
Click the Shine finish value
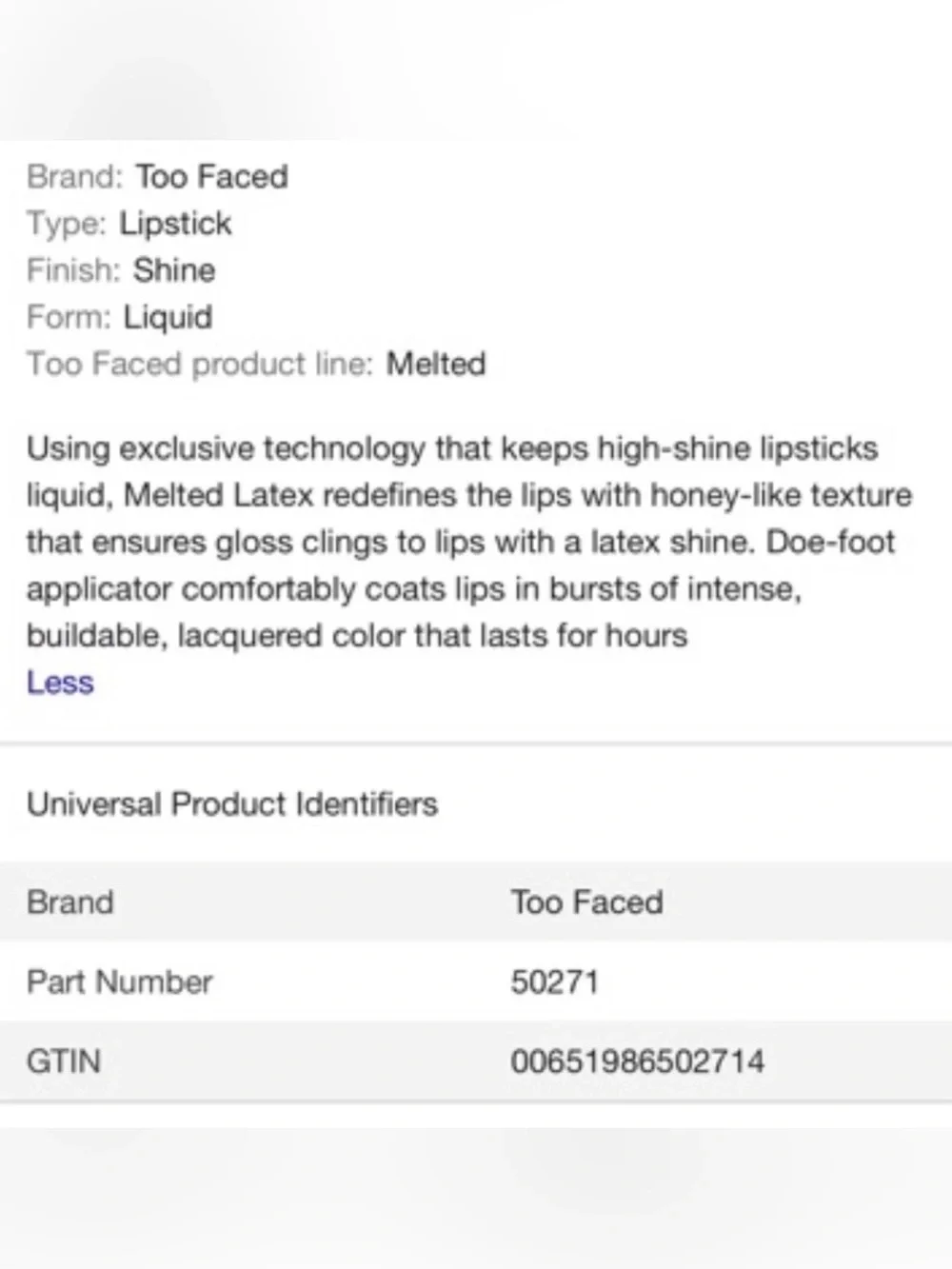coord(174,270)
